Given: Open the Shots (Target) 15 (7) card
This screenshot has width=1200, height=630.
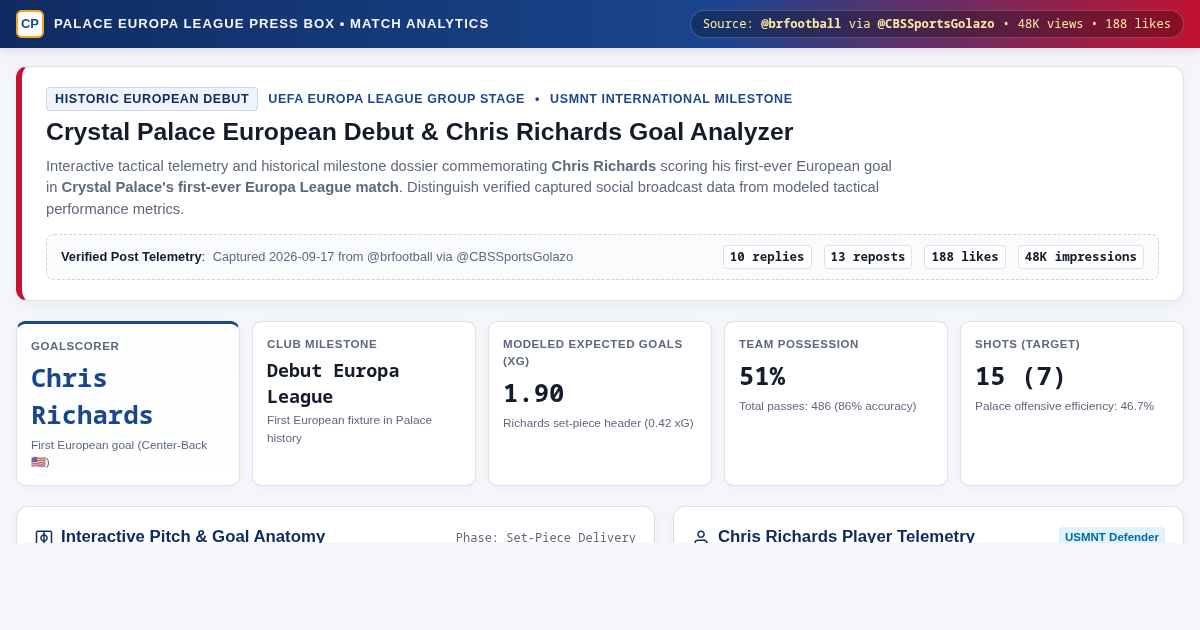Looking at the screenshot, I should (1072, 404).
